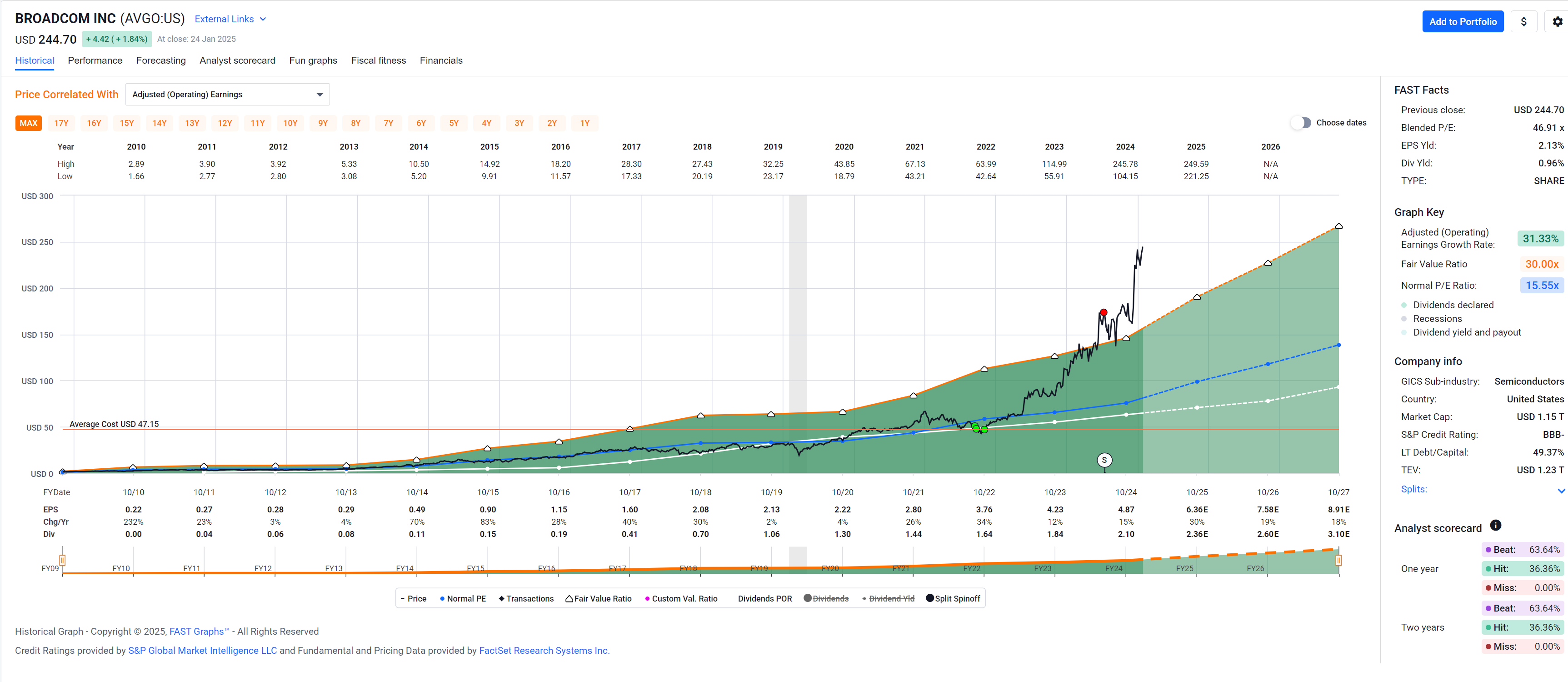Toggle Dividends POR legend item
1568x682 pixels.
764,599
